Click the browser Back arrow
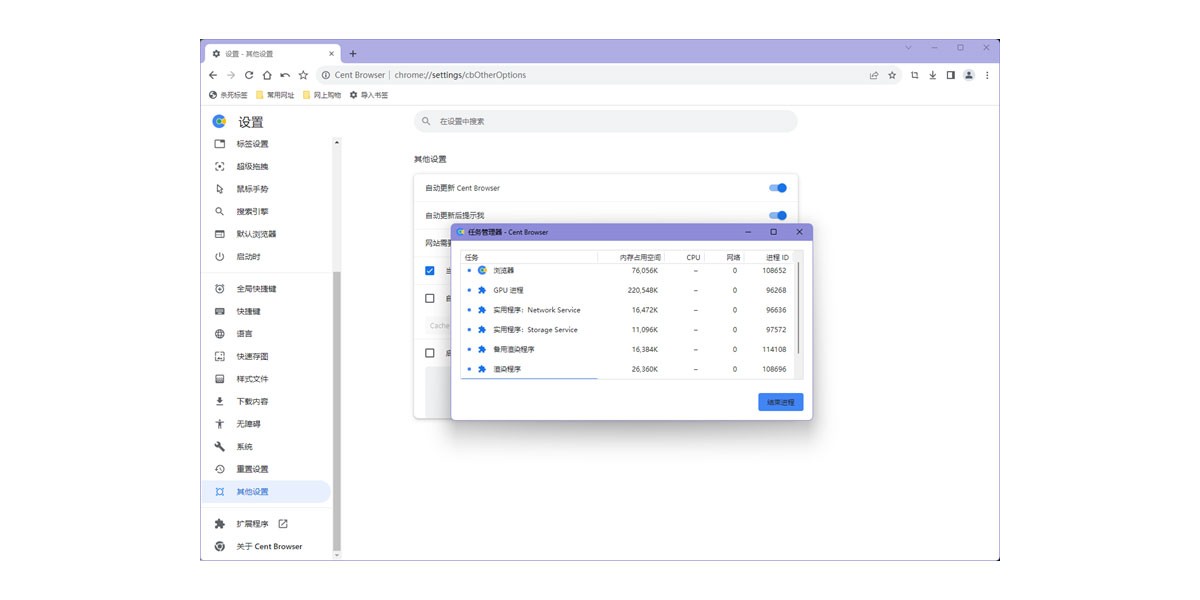 pos(213,75)
